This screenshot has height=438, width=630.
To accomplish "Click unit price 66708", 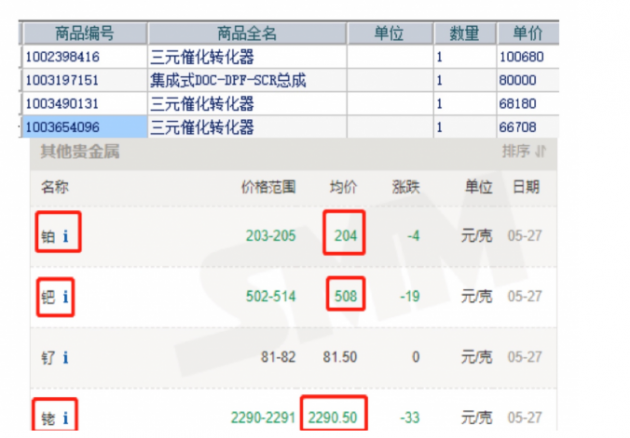I will click(x=518, y=127).
